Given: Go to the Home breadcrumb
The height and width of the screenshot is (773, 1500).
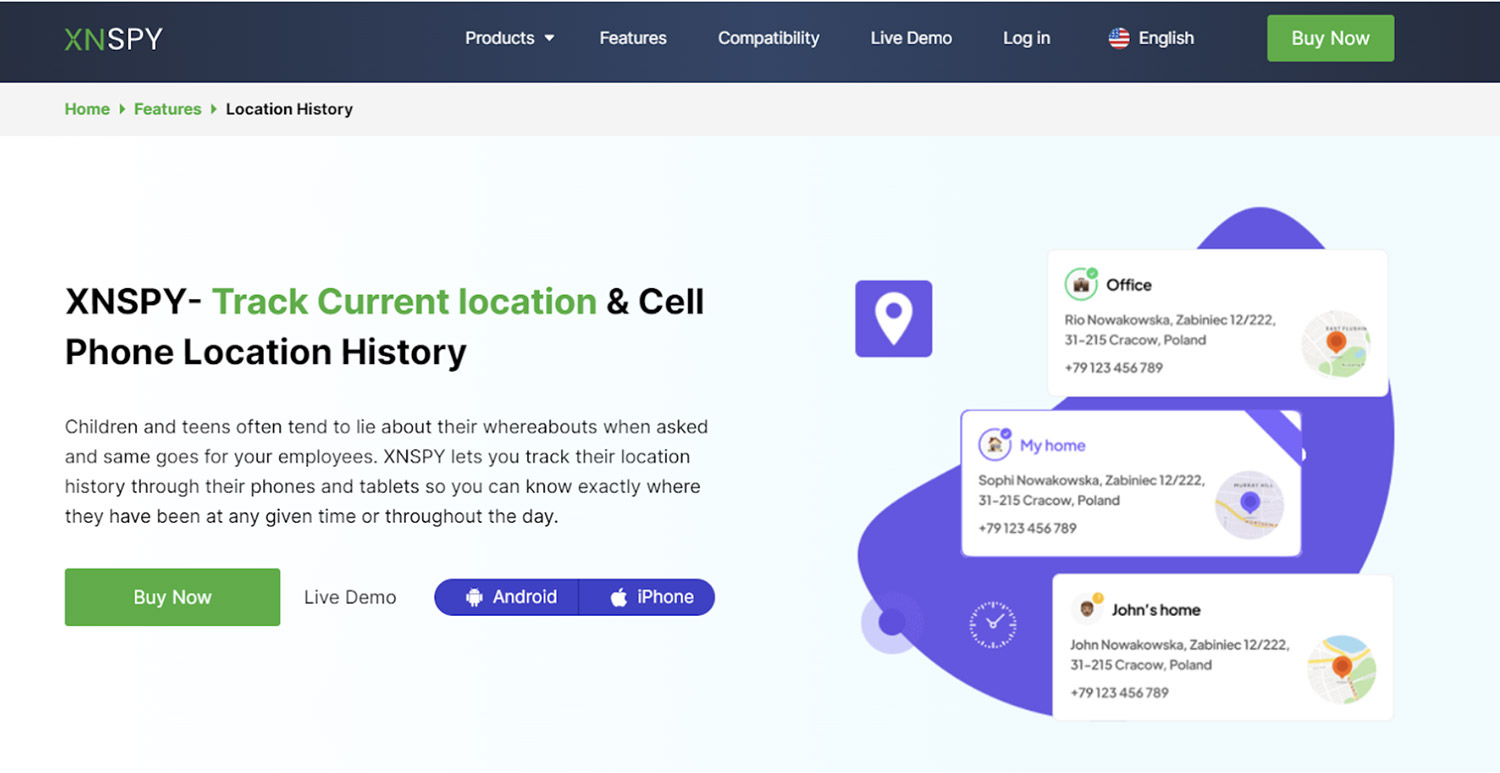Looking at the screenshot, I should tap(87, 109).
